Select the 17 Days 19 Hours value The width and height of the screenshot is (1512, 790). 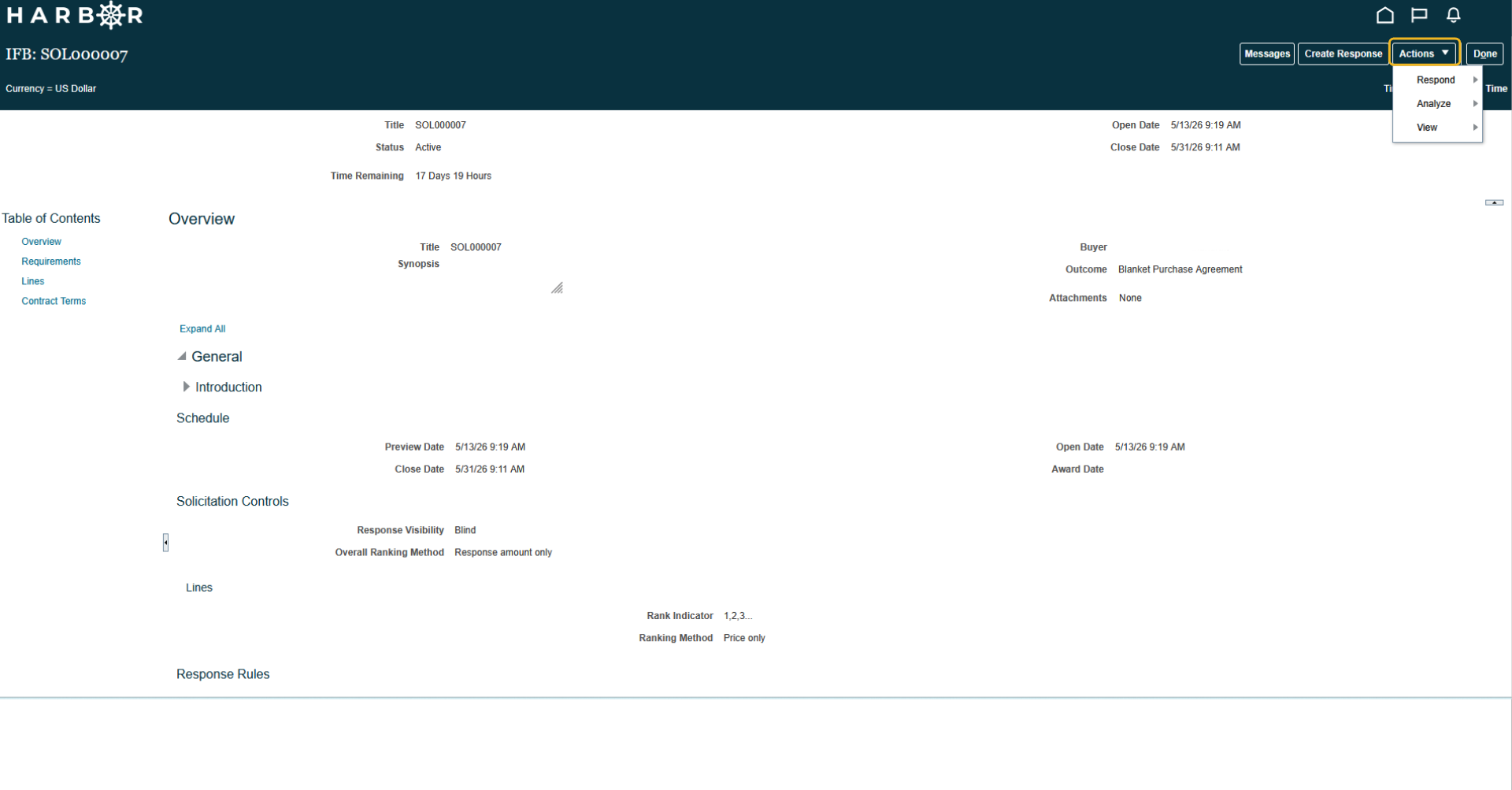(x=453, y=176)
